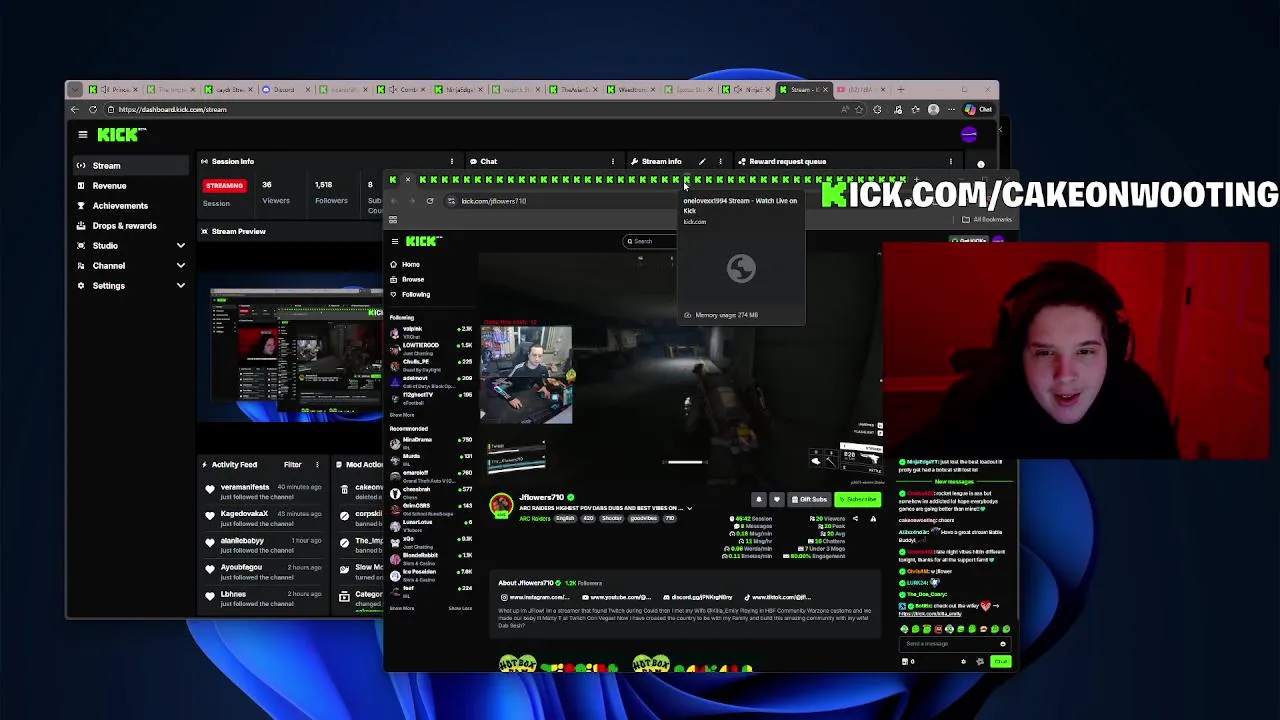Subscribe to the Jflowers710 channel
The width and height of the screenshot is (1280, 720).
pos(858,499)
